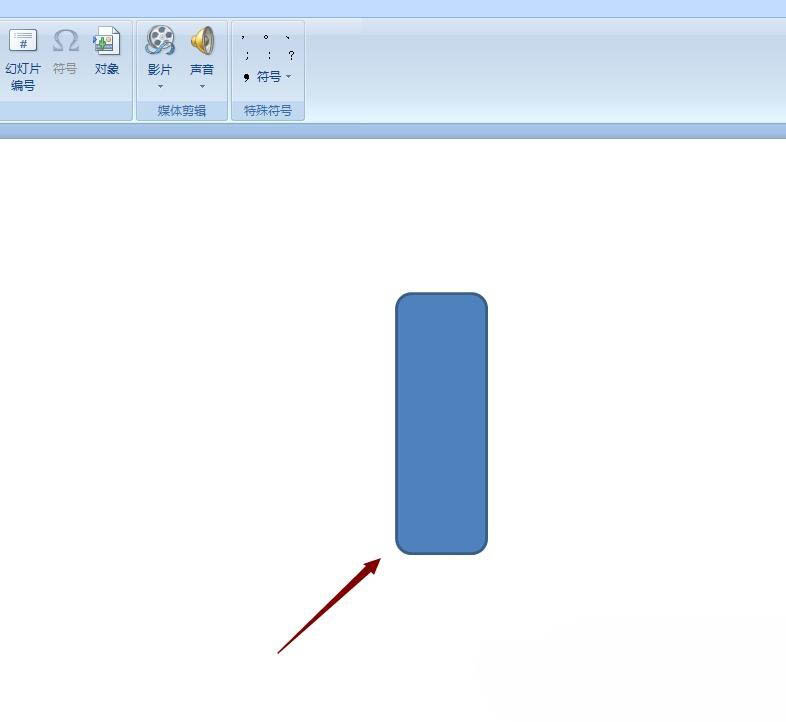Click the greyed-out Ω 符号 symbol icon

(65, 41)
